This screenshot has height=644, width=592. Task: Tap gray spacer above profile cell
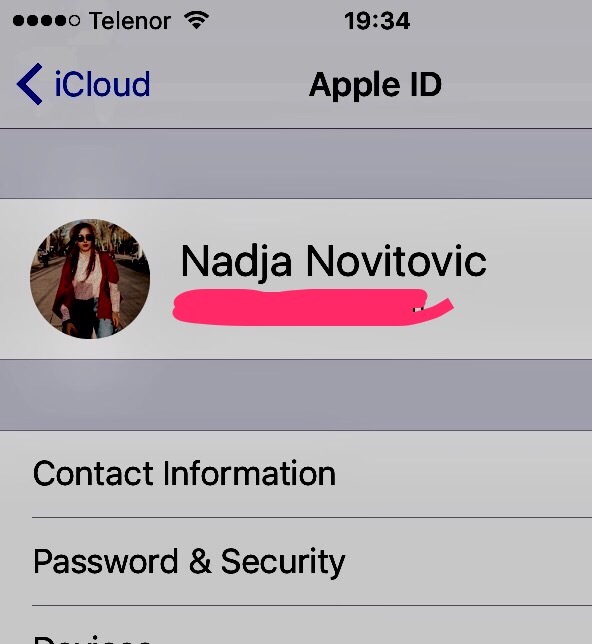[296, 163]
